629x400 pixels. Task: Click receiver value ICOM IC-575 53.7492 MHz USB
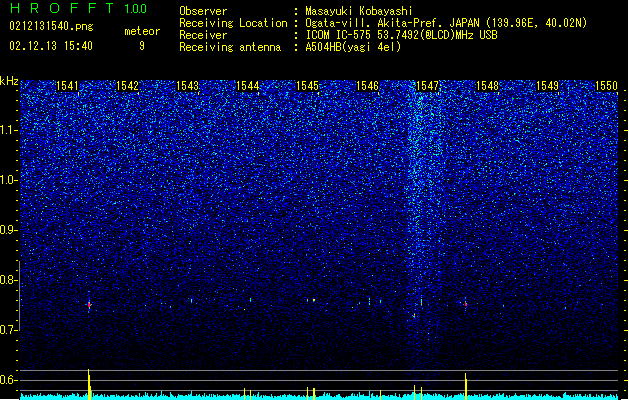[401, 35]
